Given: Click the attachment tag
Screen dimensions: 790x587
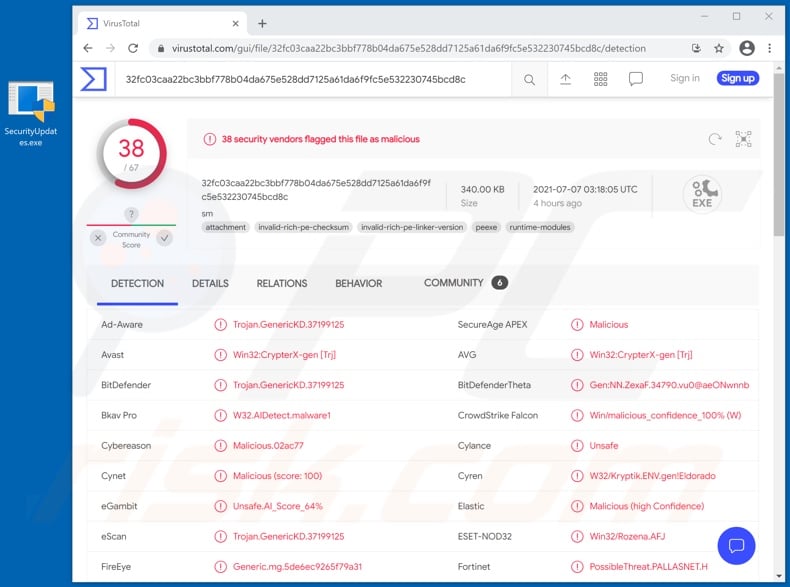Looking at the screenshot, I should (x=225, y=227).
